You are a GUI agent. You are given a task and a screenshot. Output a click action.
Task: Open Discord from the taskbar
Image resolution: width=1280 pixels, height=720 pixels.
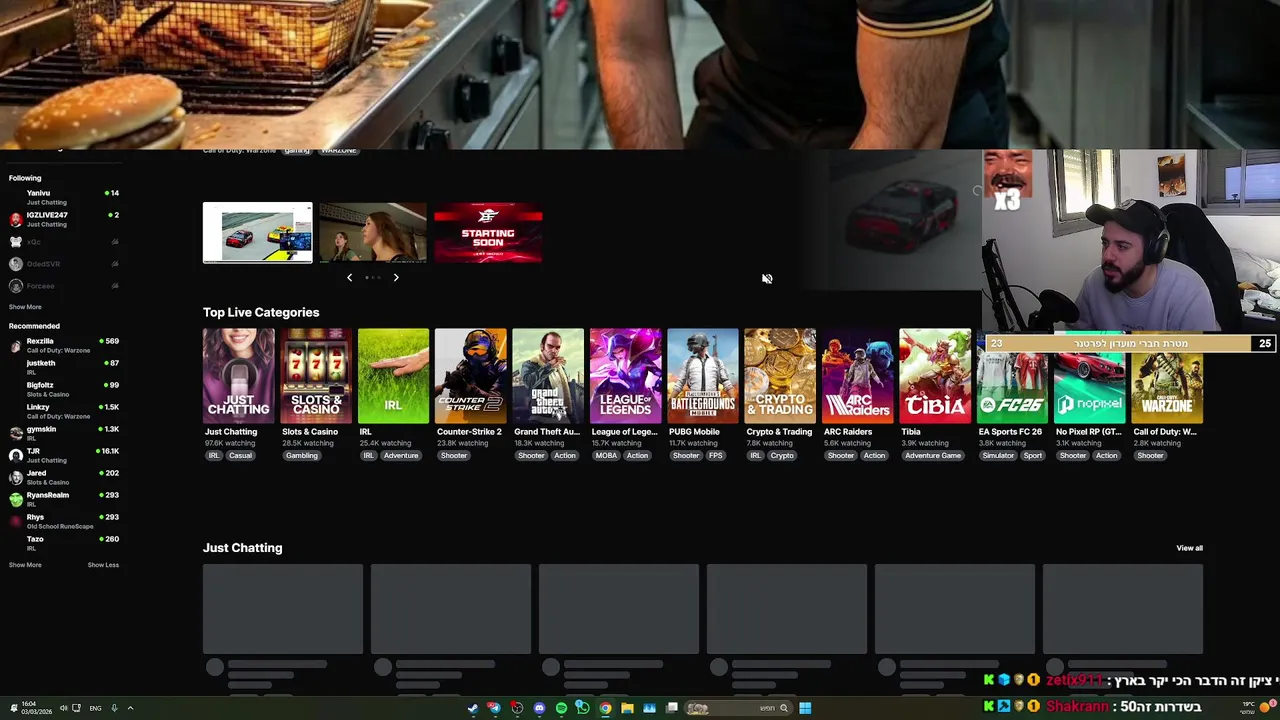click(x=539, y=708)
